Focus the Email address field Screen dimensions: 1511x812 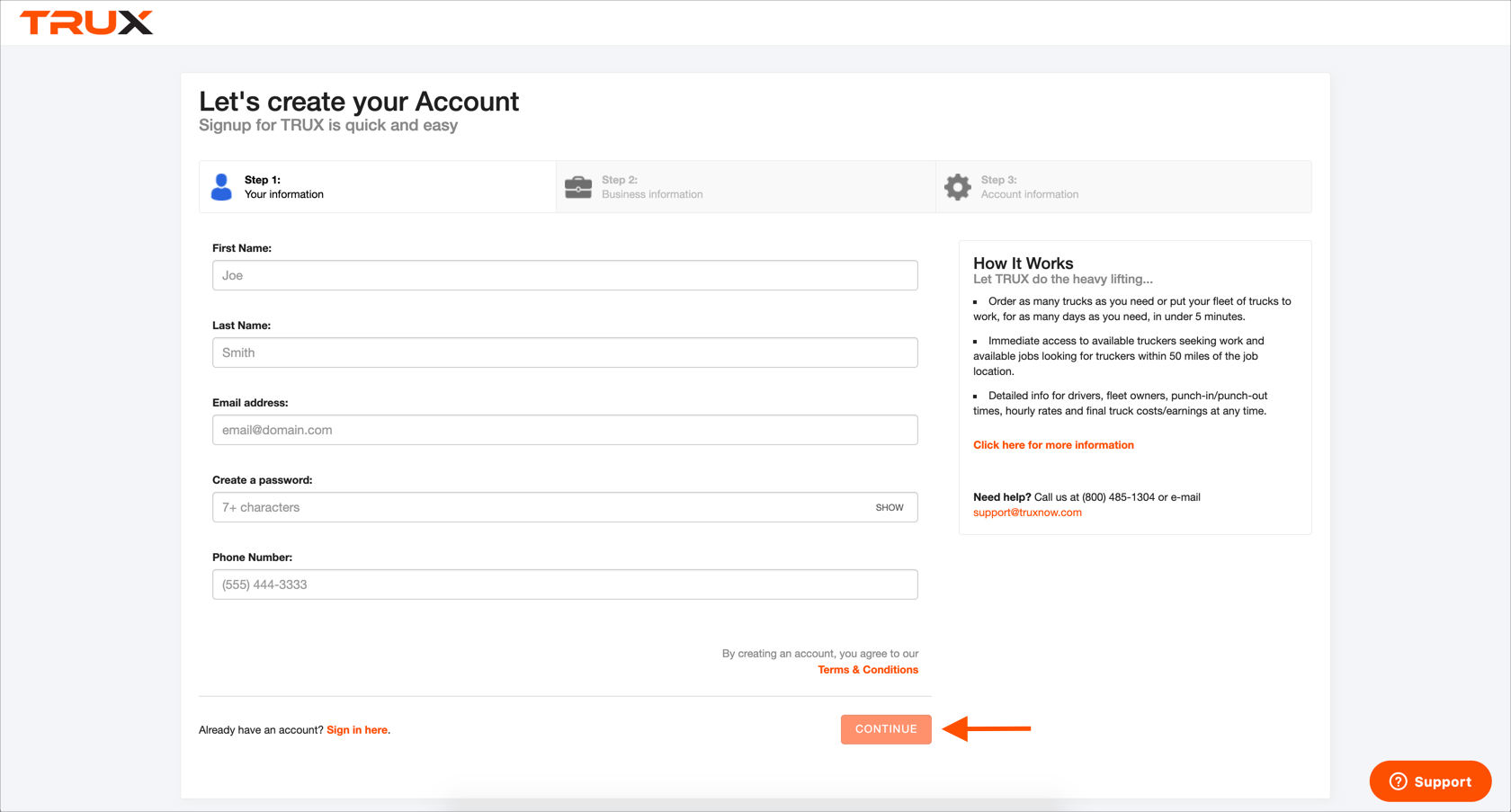pyautogui.click(x=565, y=430)
